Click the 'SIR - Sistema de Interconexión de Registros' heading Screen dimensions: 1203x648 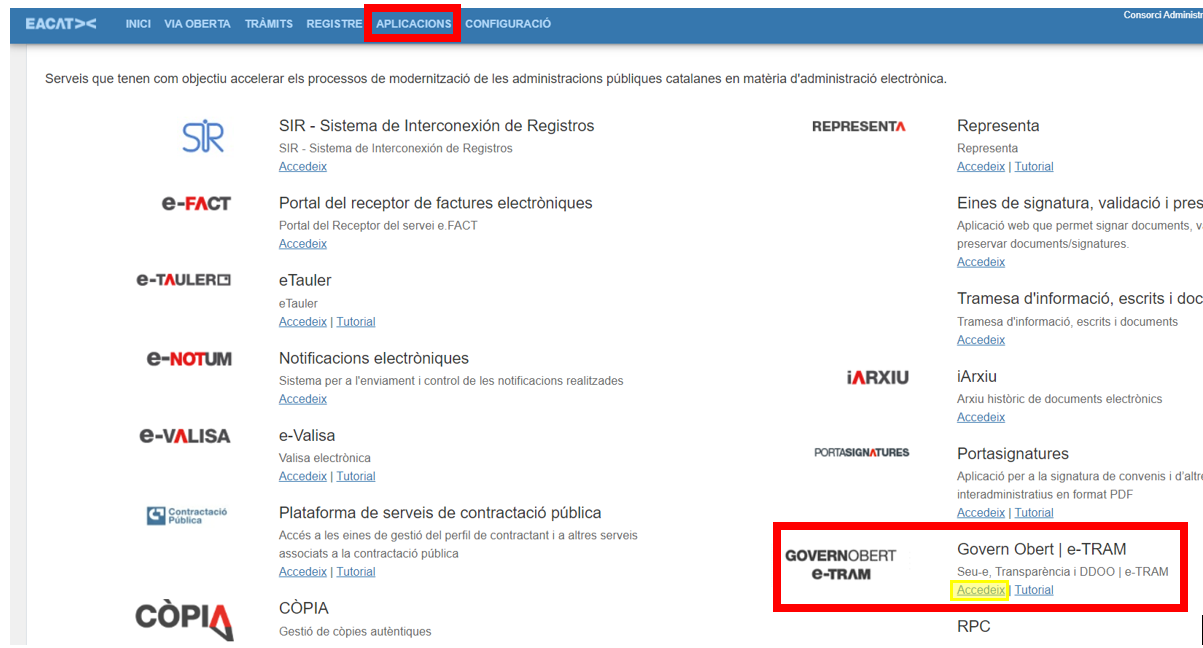click(x=437, y=126)
